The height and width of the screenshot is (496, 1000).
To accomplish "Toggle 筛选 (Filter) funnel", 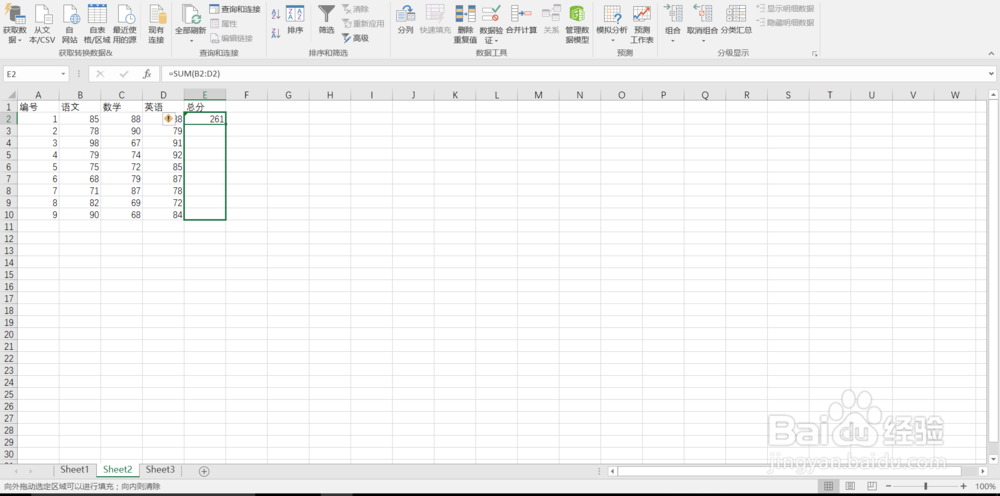I will (326, 20).
